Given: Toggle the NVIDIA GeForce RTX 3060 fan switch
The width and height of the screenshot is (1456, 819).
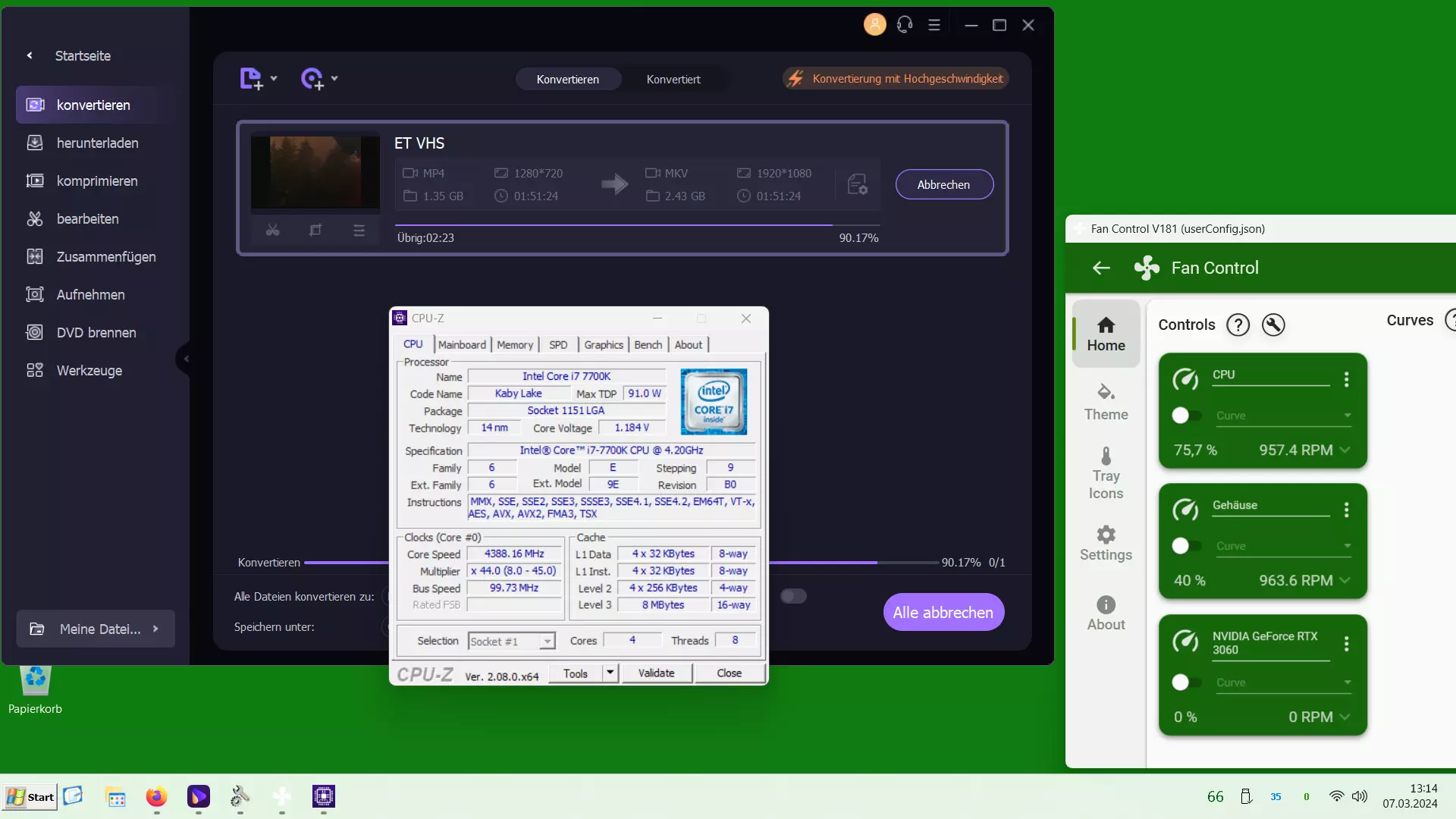Looking at the screenshot, I should (x=1186, y=682).
